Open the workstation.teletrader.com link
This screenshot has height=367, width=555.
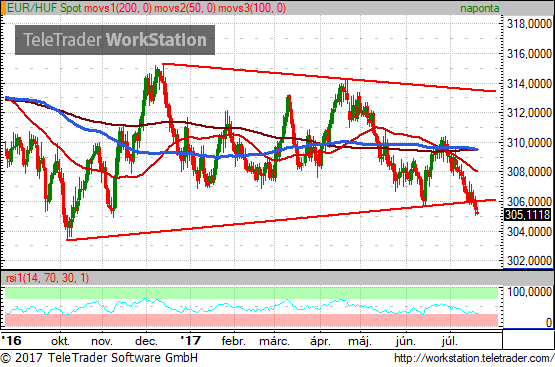point(474,358)
